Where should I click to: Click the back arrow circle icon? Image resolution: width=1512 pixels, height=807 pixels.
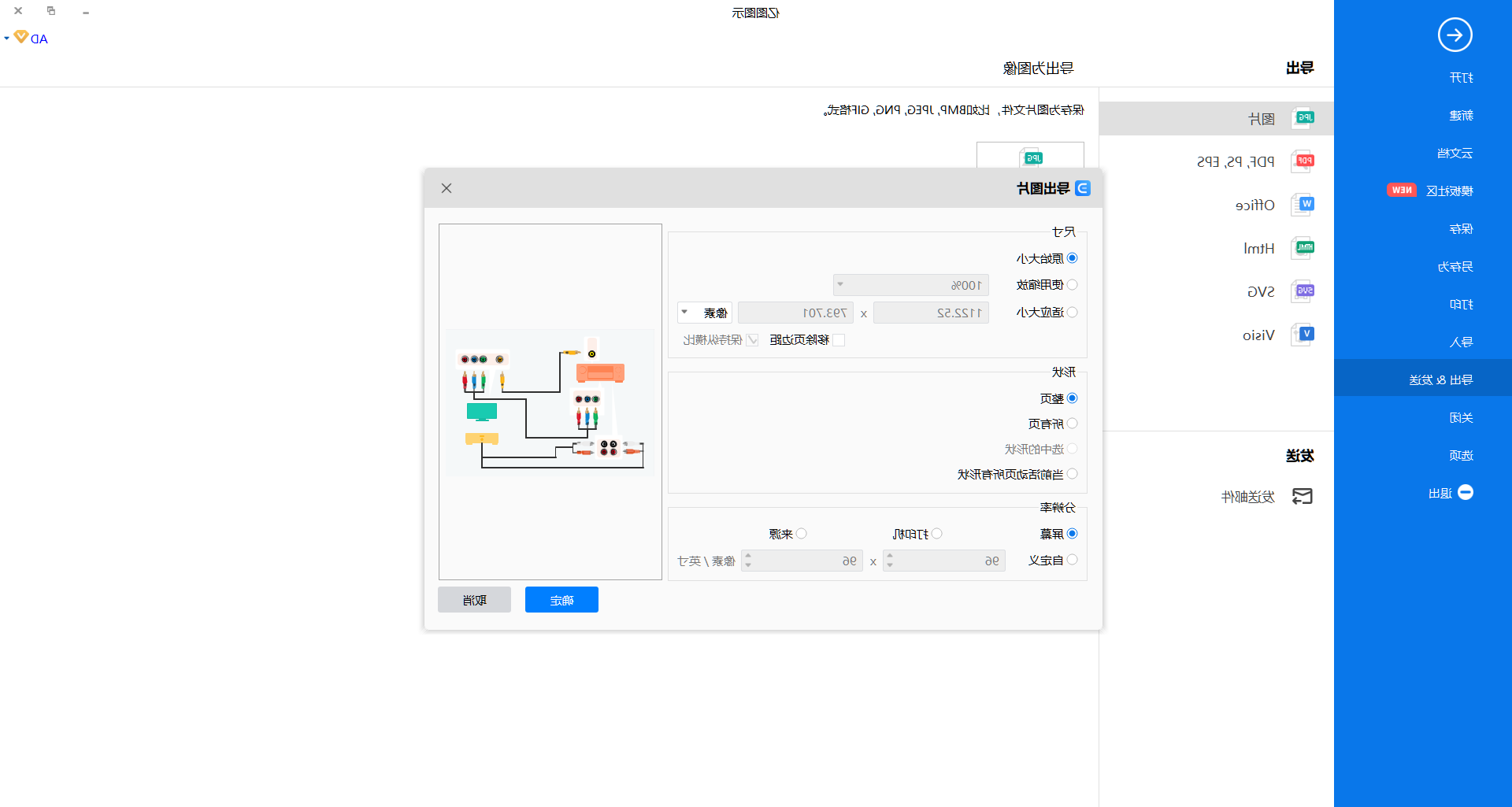click(x=1455, y=35)
